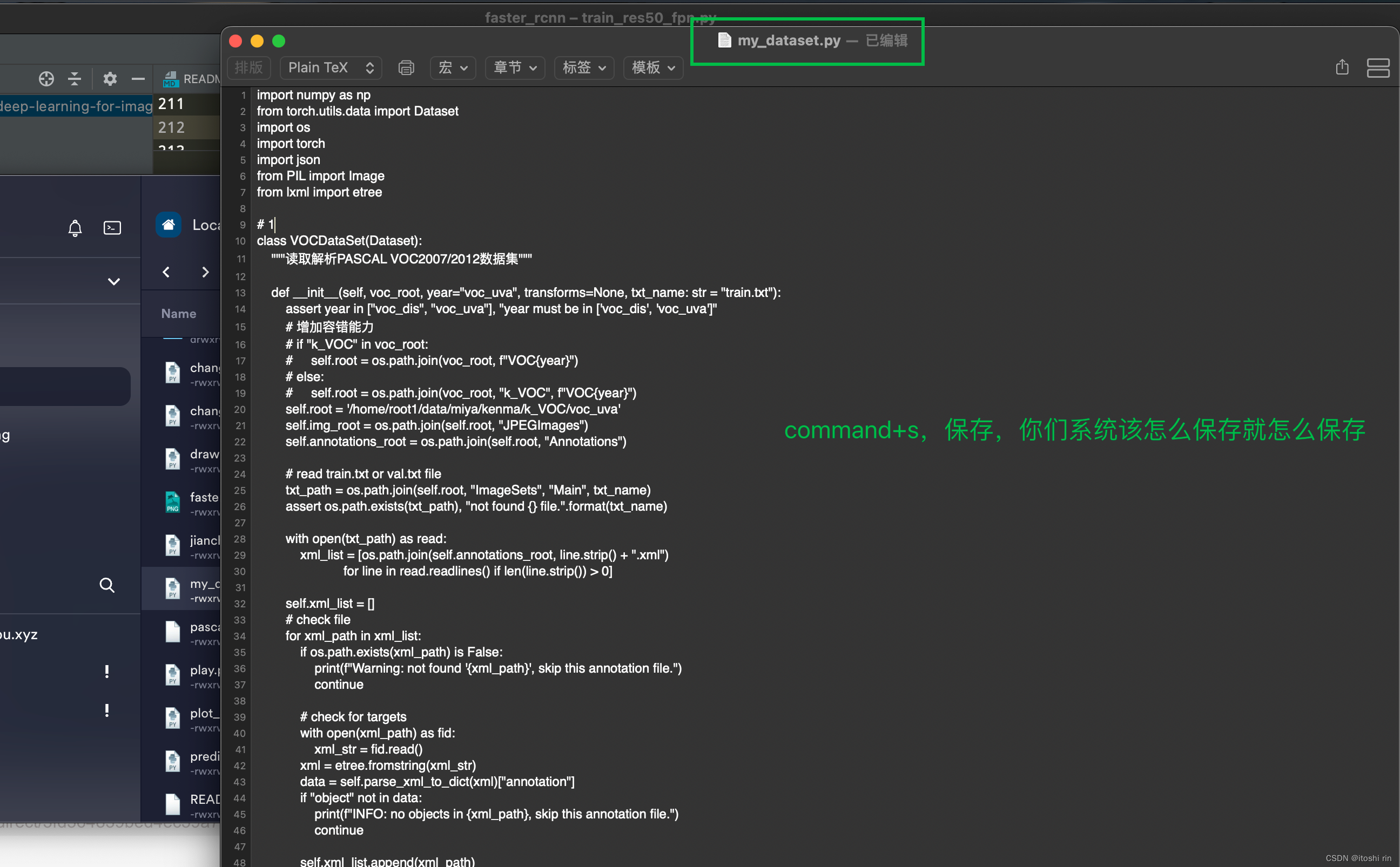Click the 'self.xml_list = []' line

click(x=330, y=603)
